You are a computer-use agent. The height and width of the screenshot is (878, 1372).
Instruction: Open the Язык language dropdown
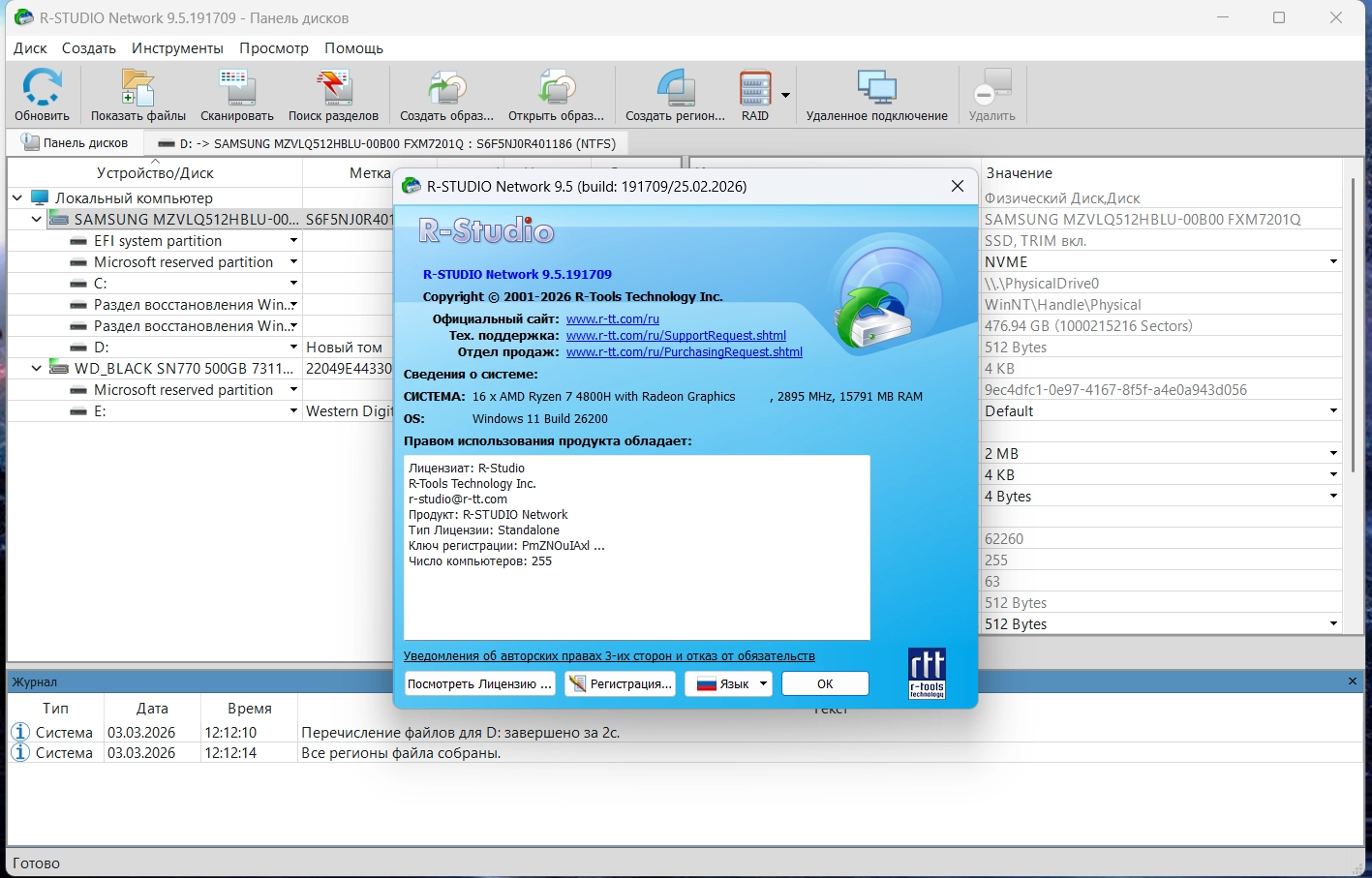[728, 683]
